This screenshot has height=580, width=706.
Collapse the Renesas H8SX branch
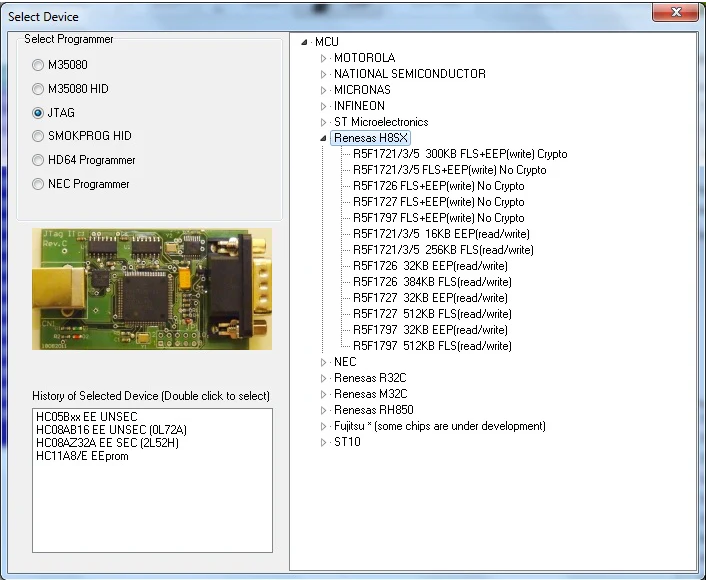323,138
